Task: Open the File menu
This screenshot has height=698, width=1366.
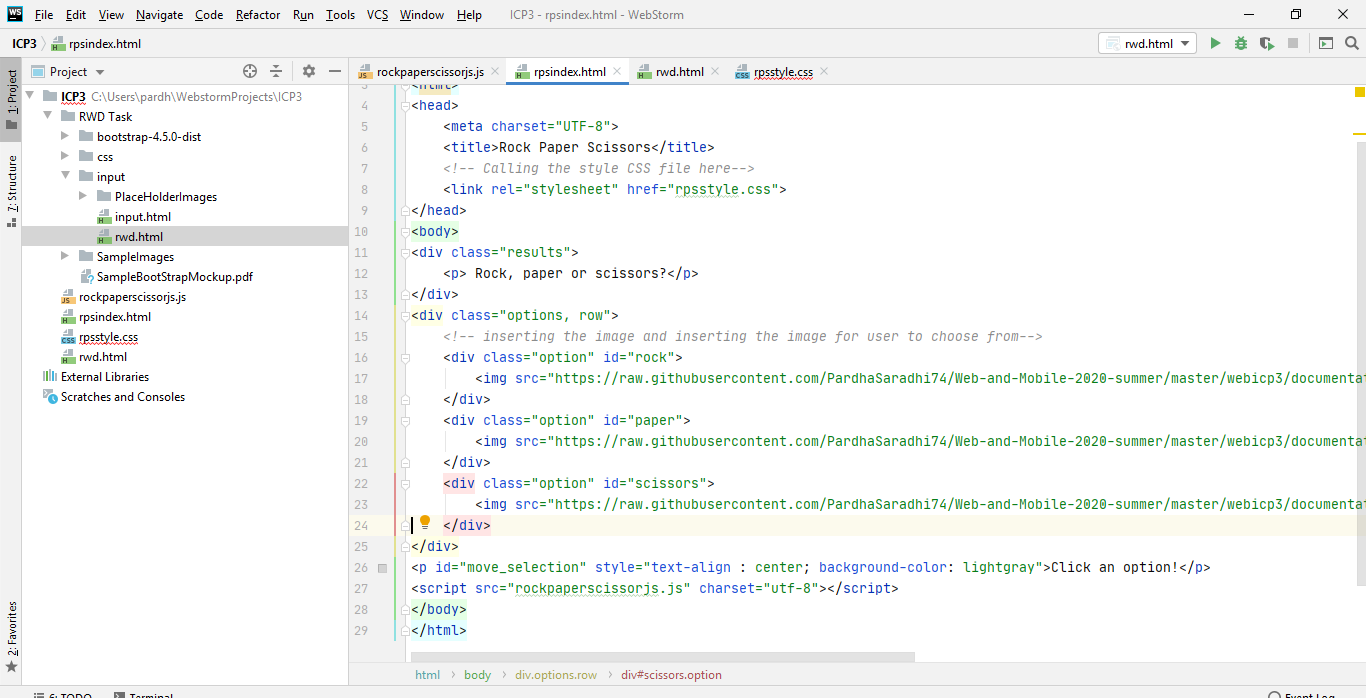Action: (x=44, y=15)
